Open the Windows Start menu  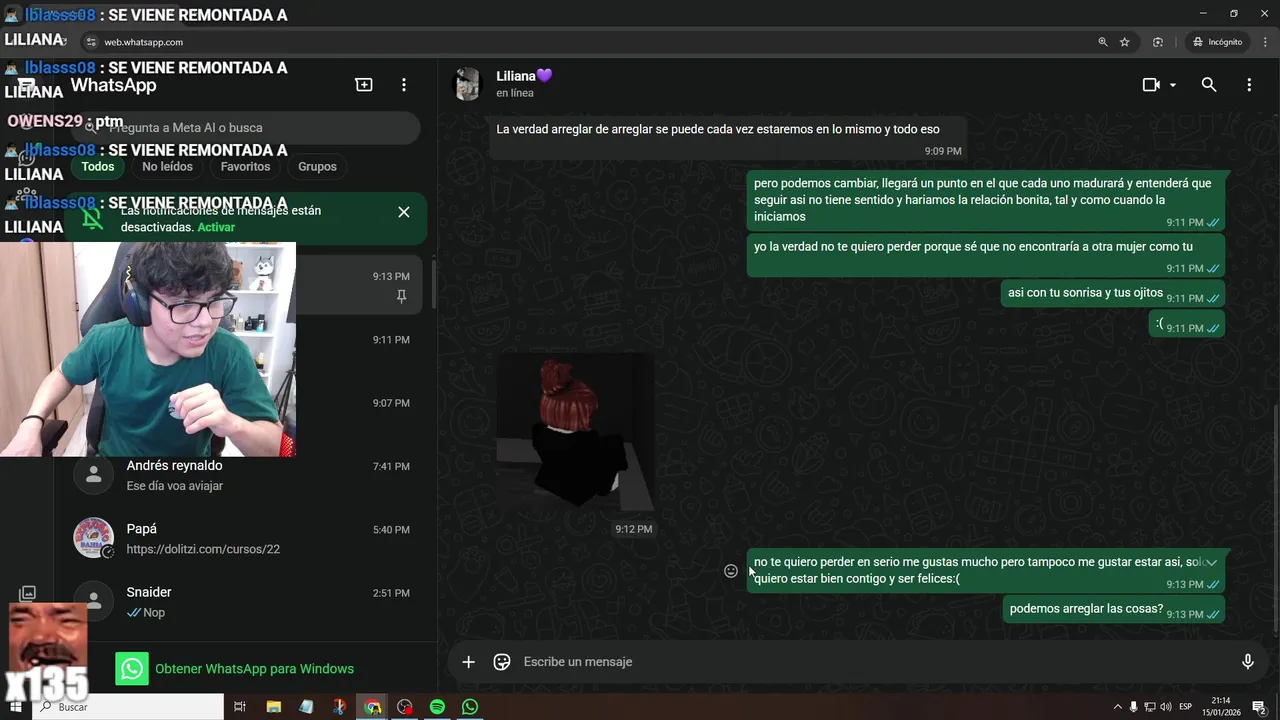pos(15,707)
